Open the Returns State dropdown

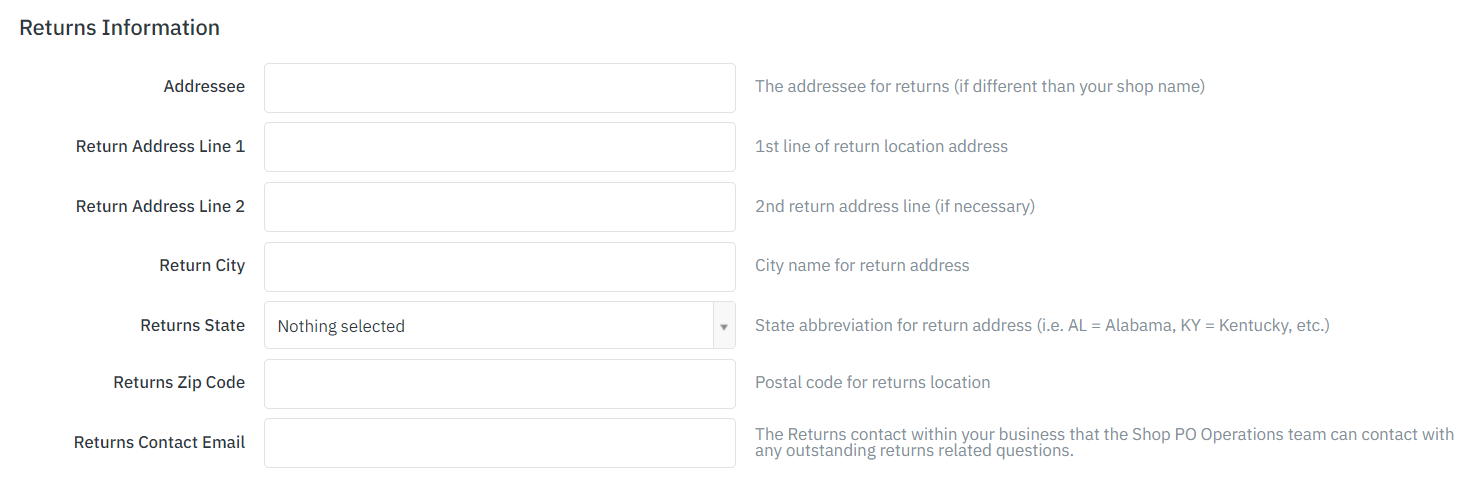(x=488, y=326)
